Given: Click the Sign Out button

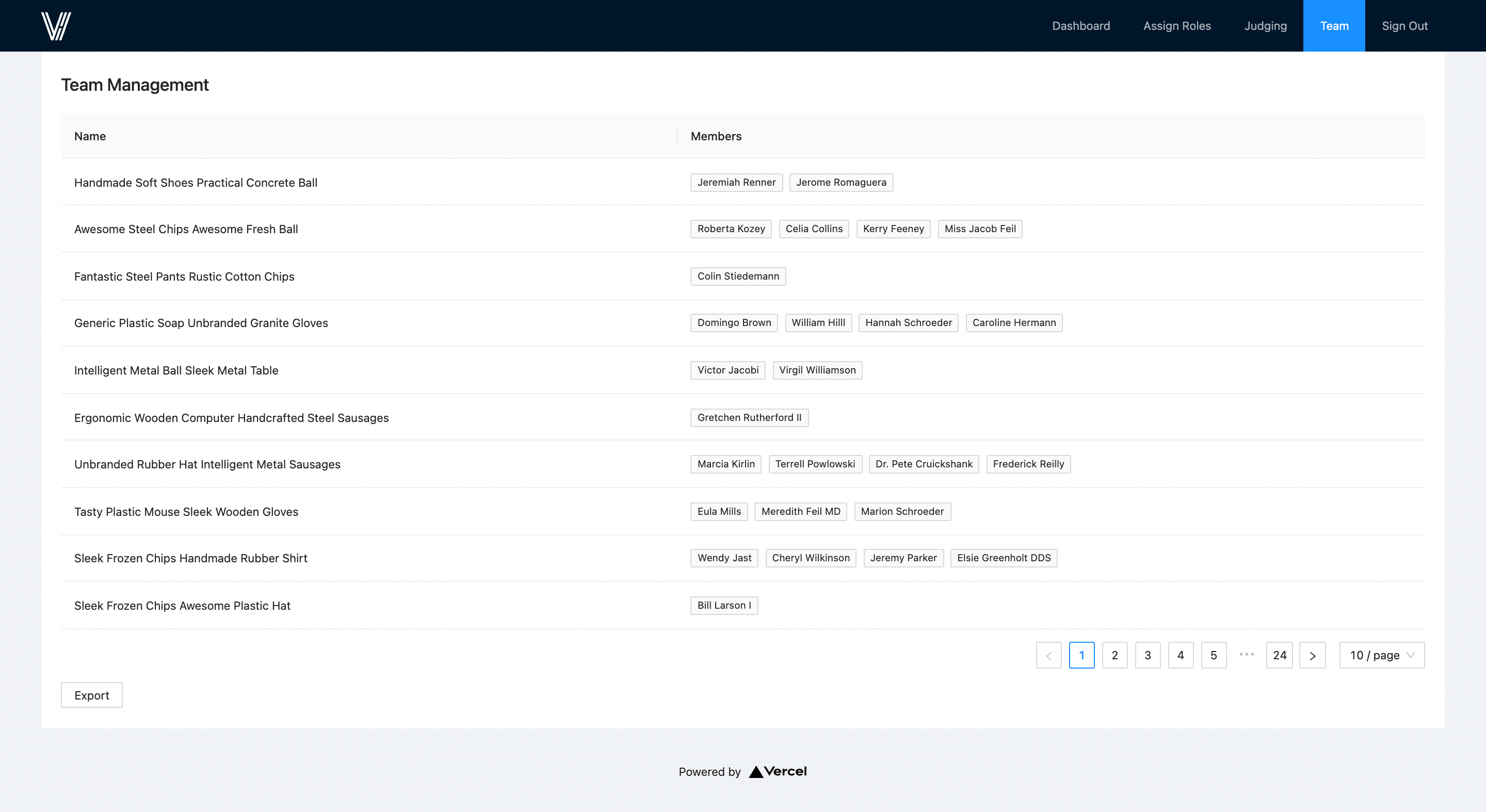Looking at the screenshot, I should click(x=1404, y=25).
